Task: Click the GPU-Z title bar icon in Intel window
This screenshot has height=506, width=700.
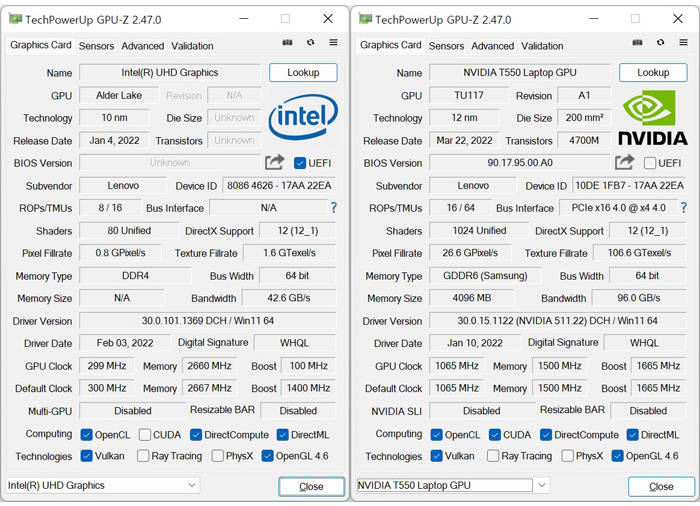Action: [x=16, y=19]
